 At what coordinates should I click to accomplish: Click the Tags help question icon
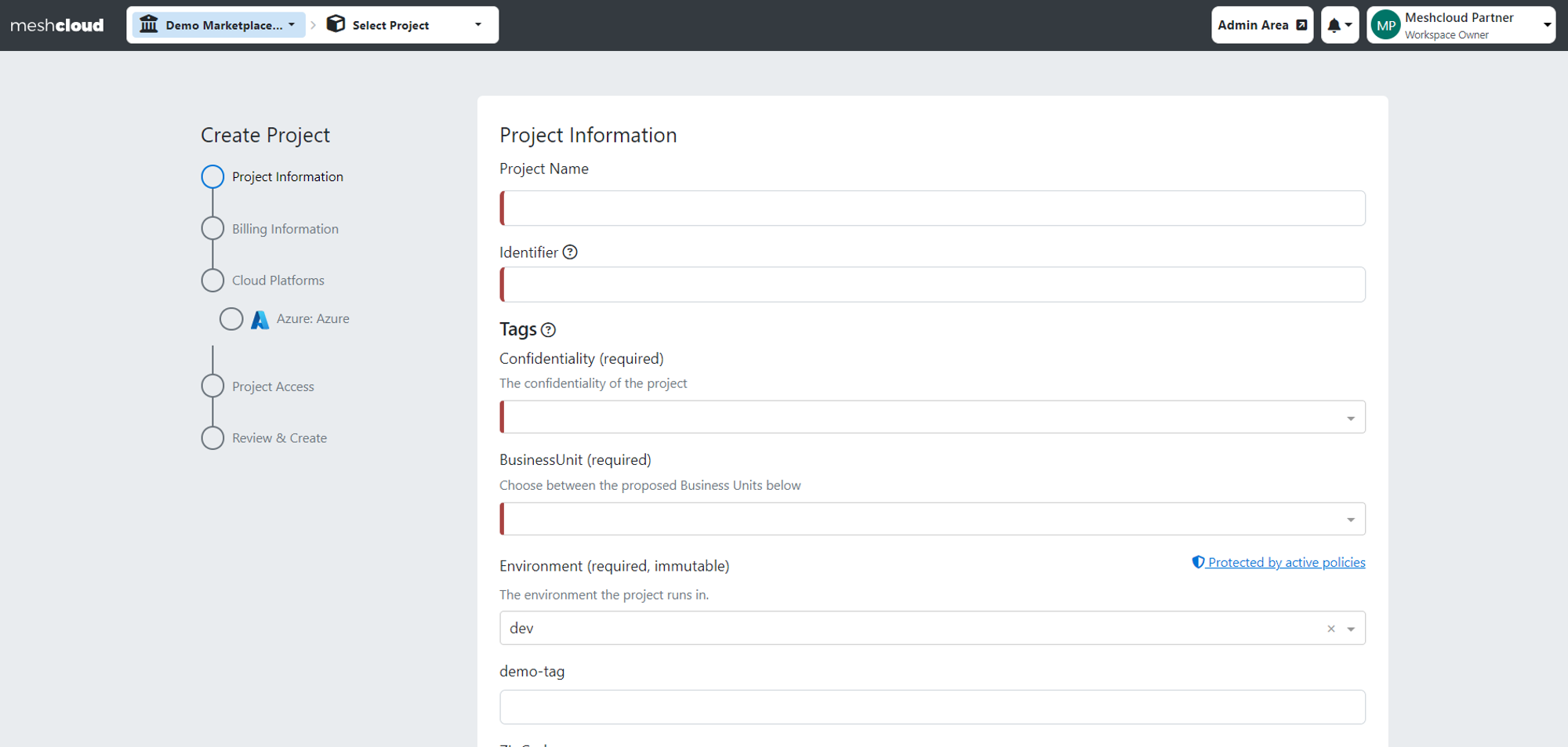[549, 330]
